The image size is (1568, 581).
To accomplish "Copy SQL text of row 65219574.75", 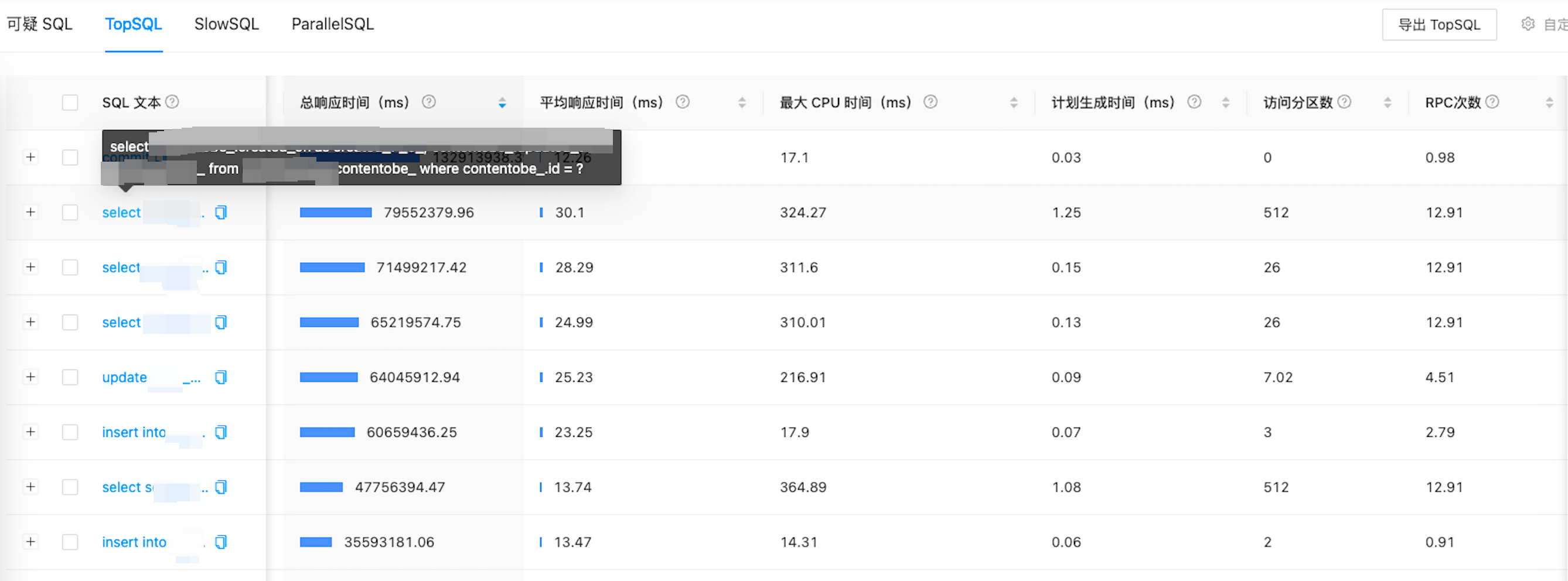I will coord(221,323).
